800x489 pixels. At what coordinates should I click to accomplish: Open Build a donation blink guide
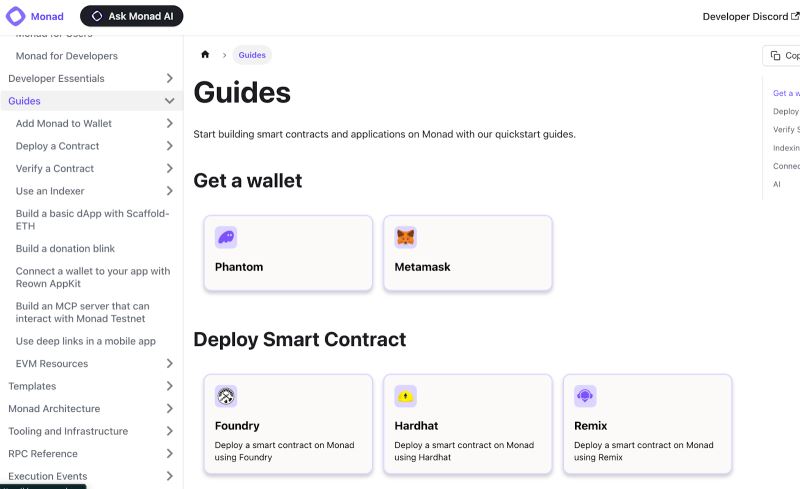coord(65,249)
